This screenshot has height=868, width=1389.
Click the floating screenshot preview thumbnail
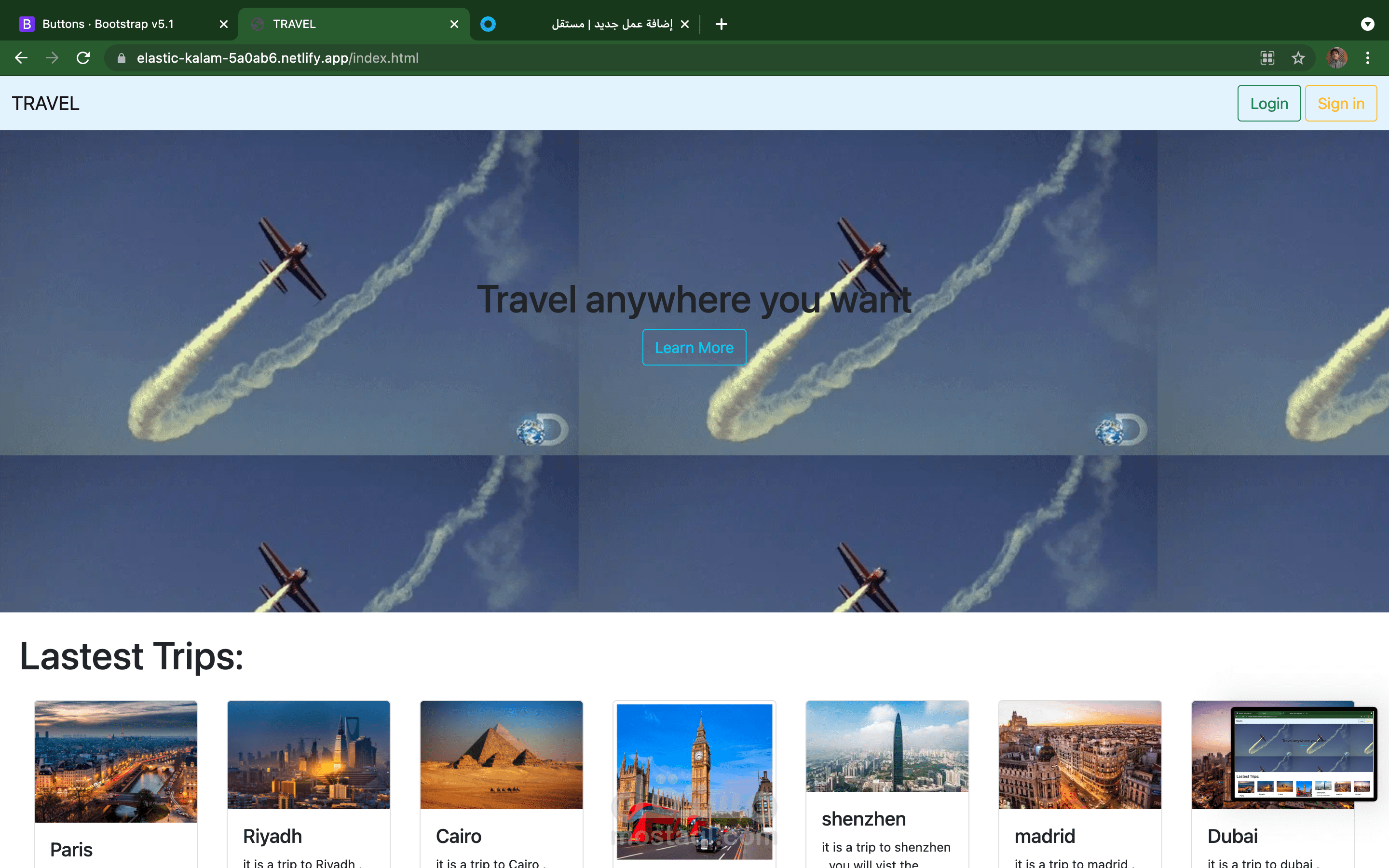[1304, 754]
